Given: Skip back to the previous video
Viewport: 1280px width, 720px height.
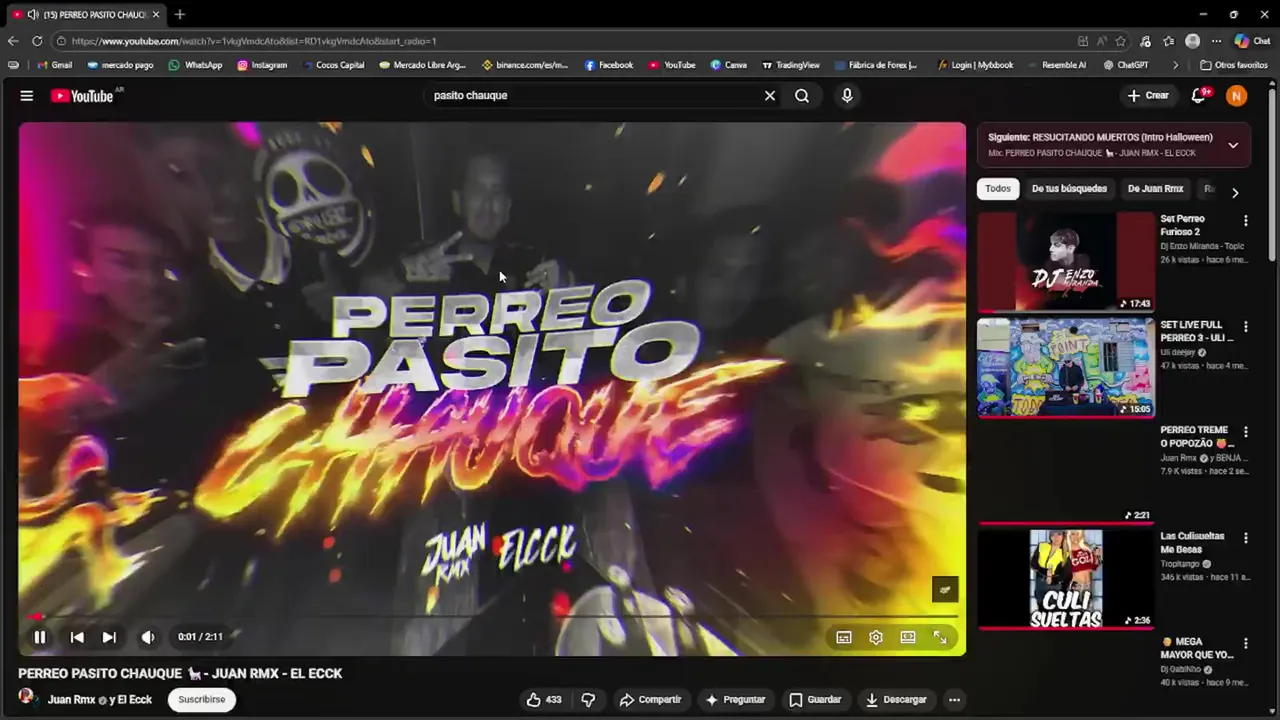Looking at the screenshot, I should [x=77, y=637].
